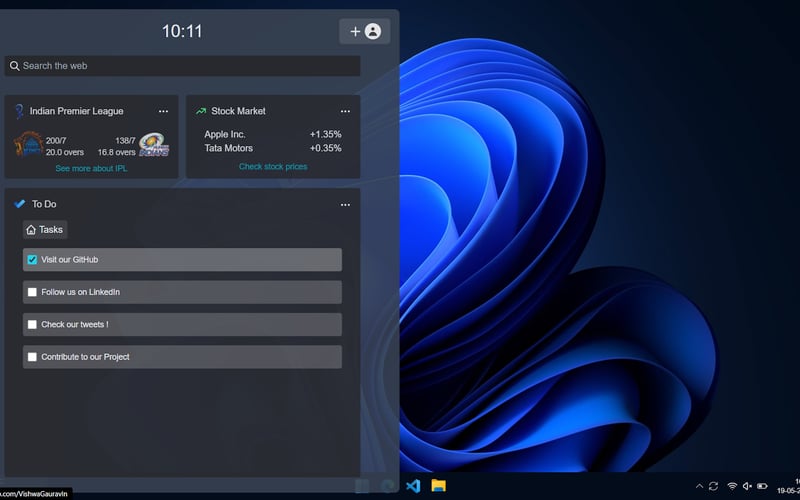Click the +0.35% stock change value
This screenshot has height=500, width=800.
326,148
